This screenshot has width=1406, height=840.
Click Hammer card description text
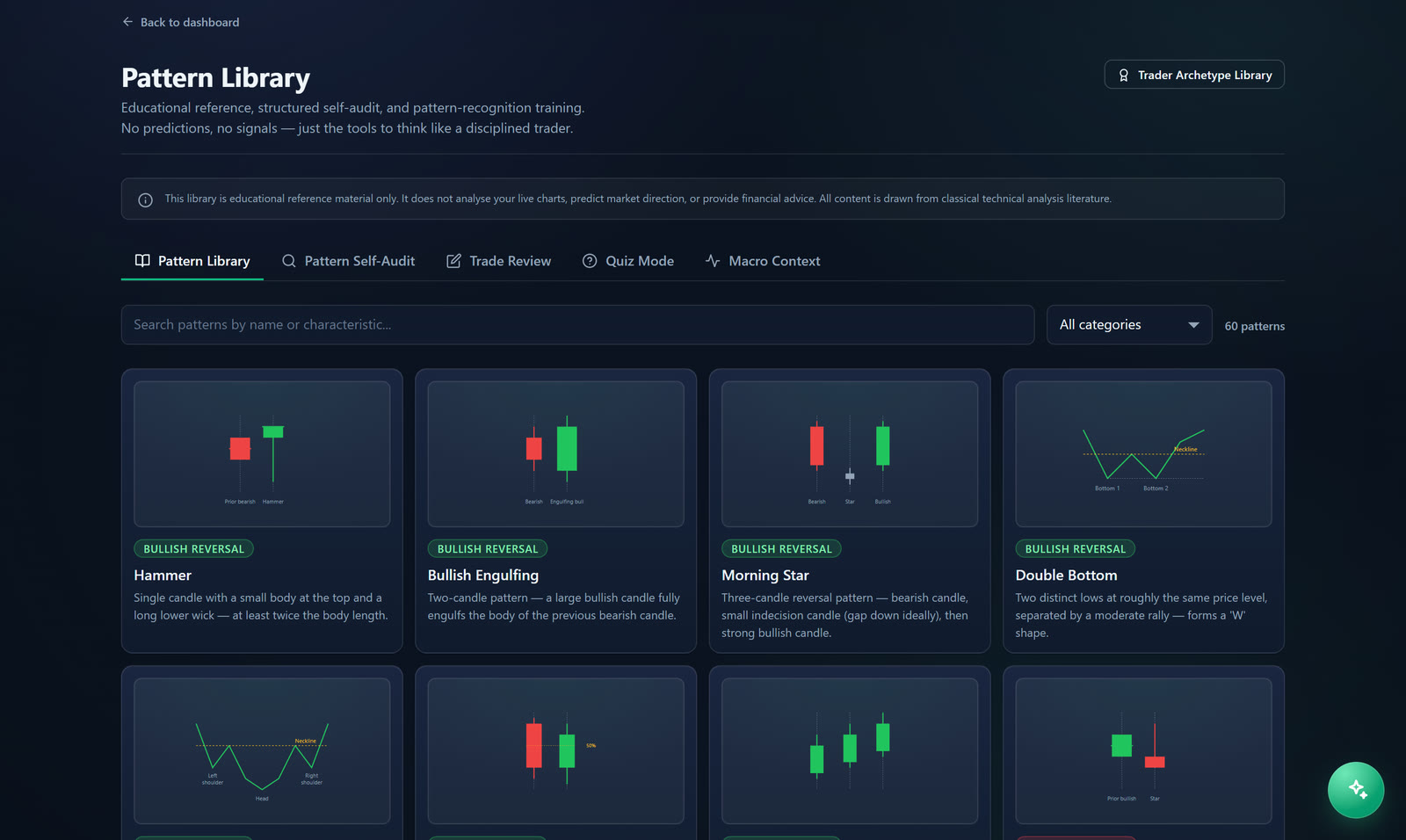[261, 606]
